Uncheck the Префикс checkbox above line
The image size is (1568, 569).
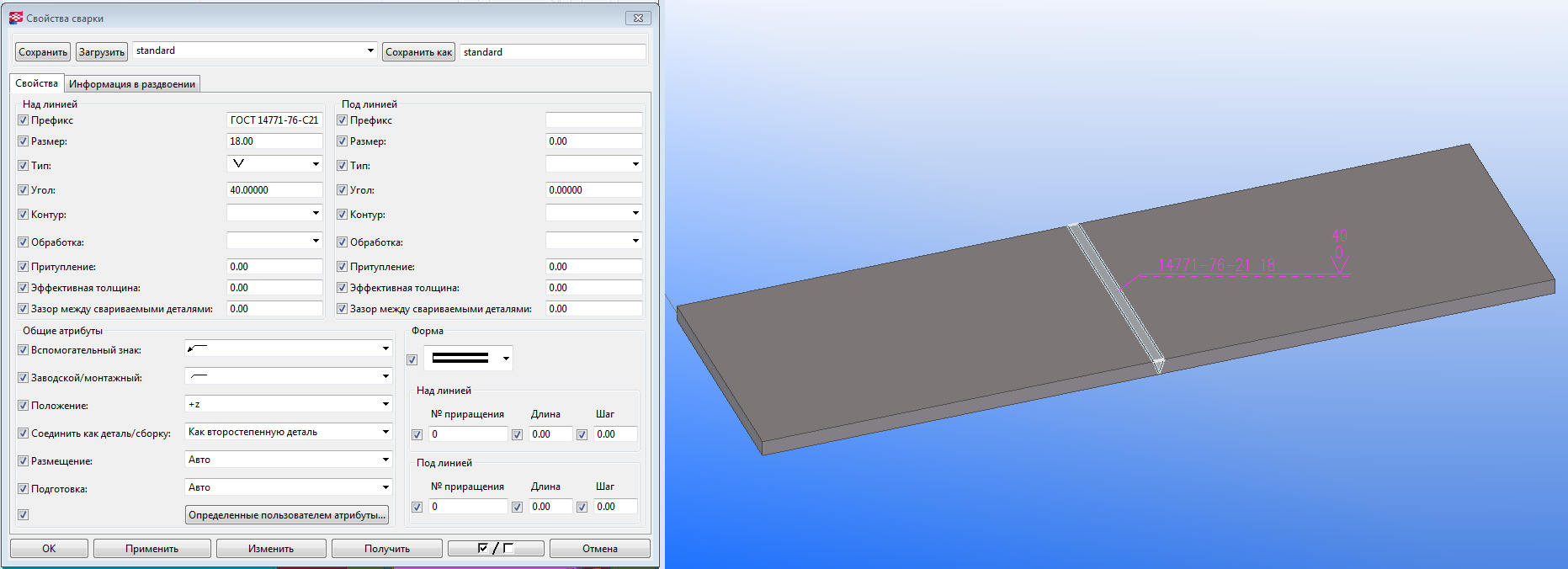coord(24,120)
